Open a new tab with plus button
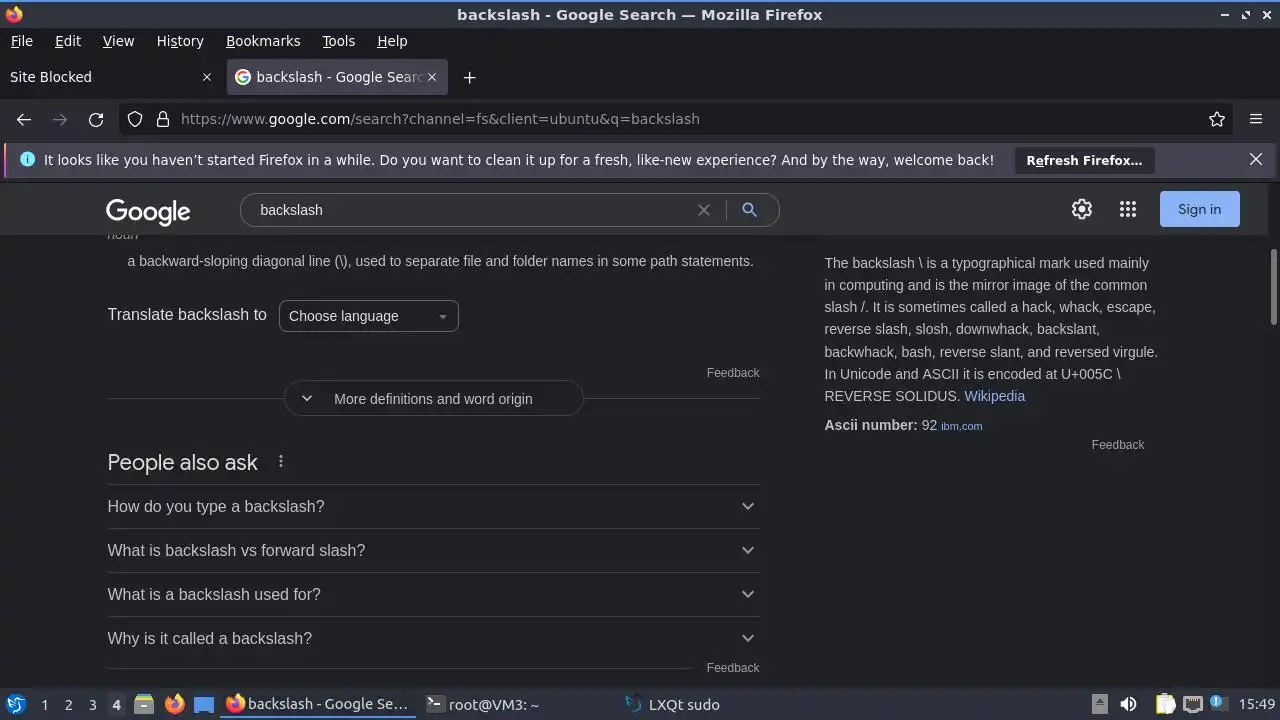Image resolution: width=1280 pixels, height=720 pixels. click(x=469, y=77)
